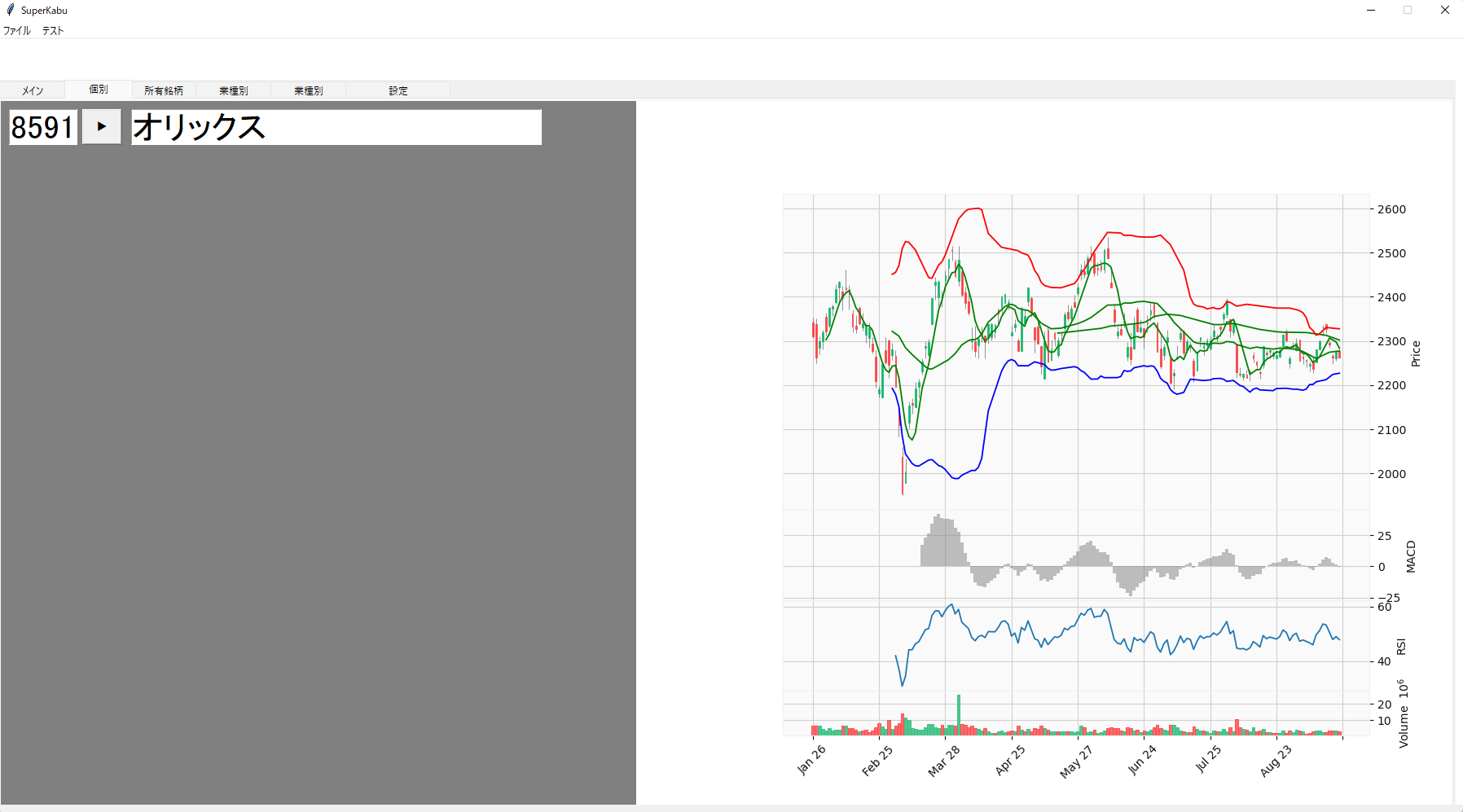This screenshot has width=1463, height=812.
Task: Click the Mar 28 date axis label
Action: click(944, 762)
